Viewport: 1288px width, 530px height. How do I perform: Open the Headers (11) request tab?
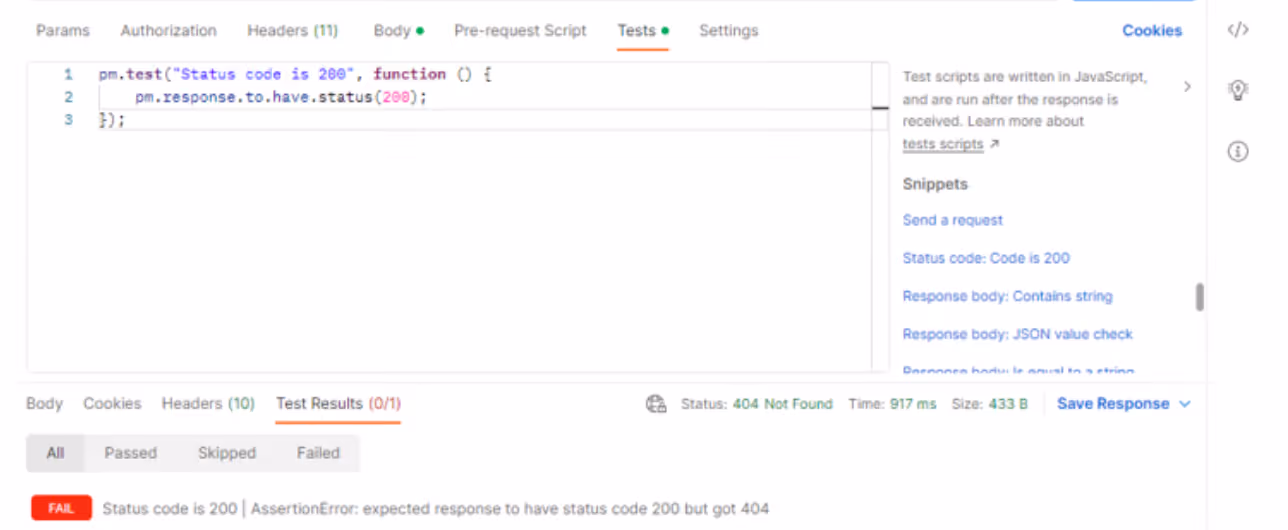293,31
